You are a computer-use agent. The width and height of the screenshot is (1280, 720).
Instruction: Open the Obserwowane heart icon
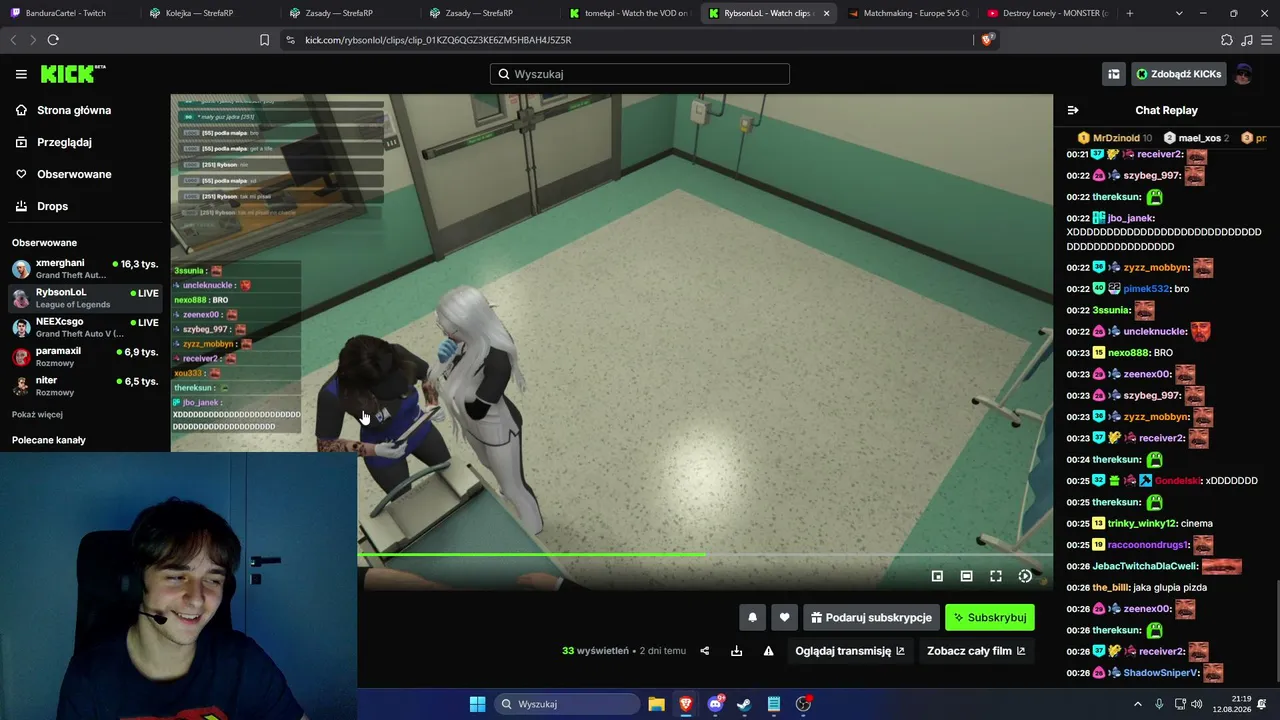coord(21,174)
